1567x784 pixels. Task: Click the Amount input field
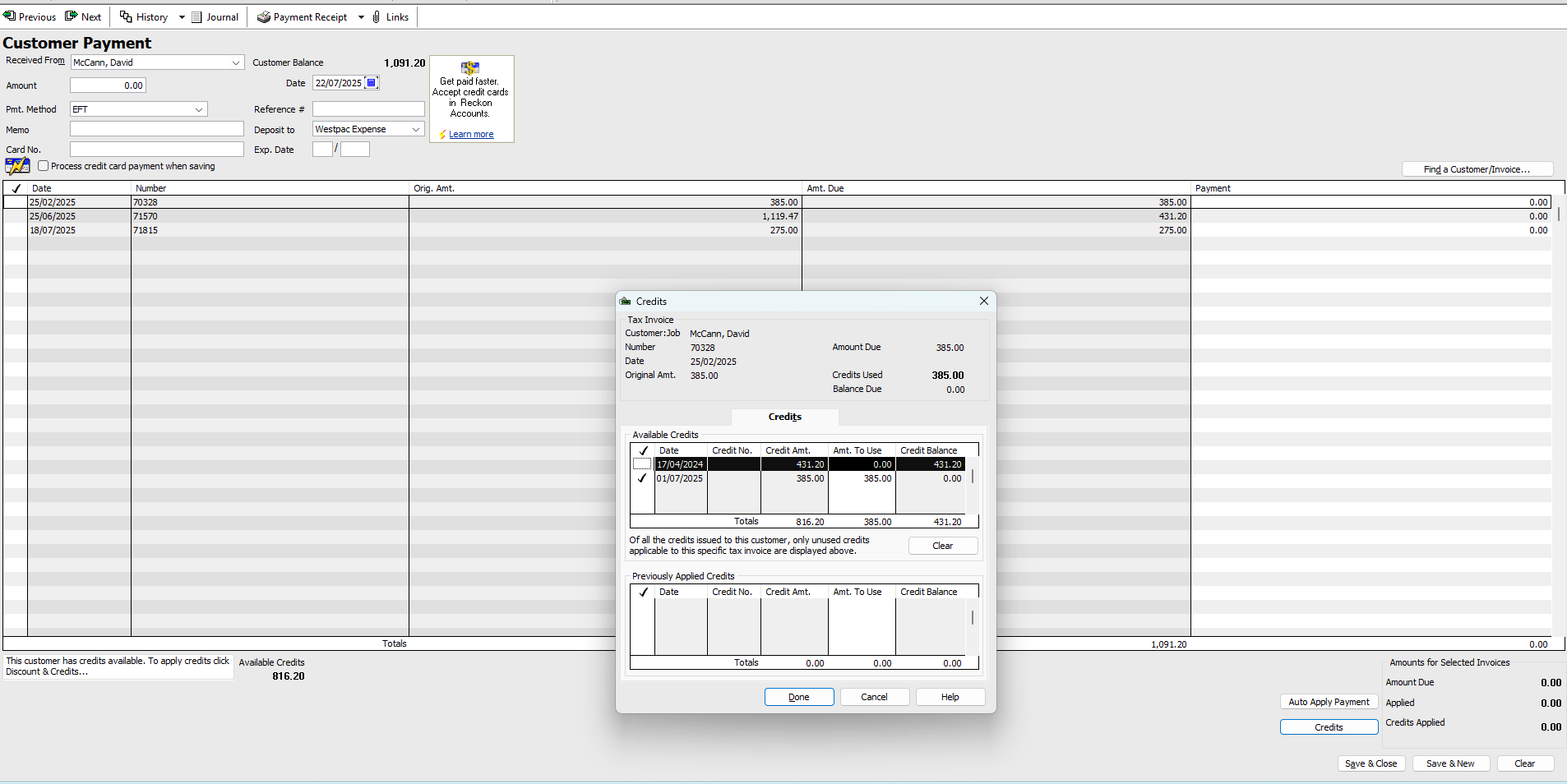coord(108,85)
